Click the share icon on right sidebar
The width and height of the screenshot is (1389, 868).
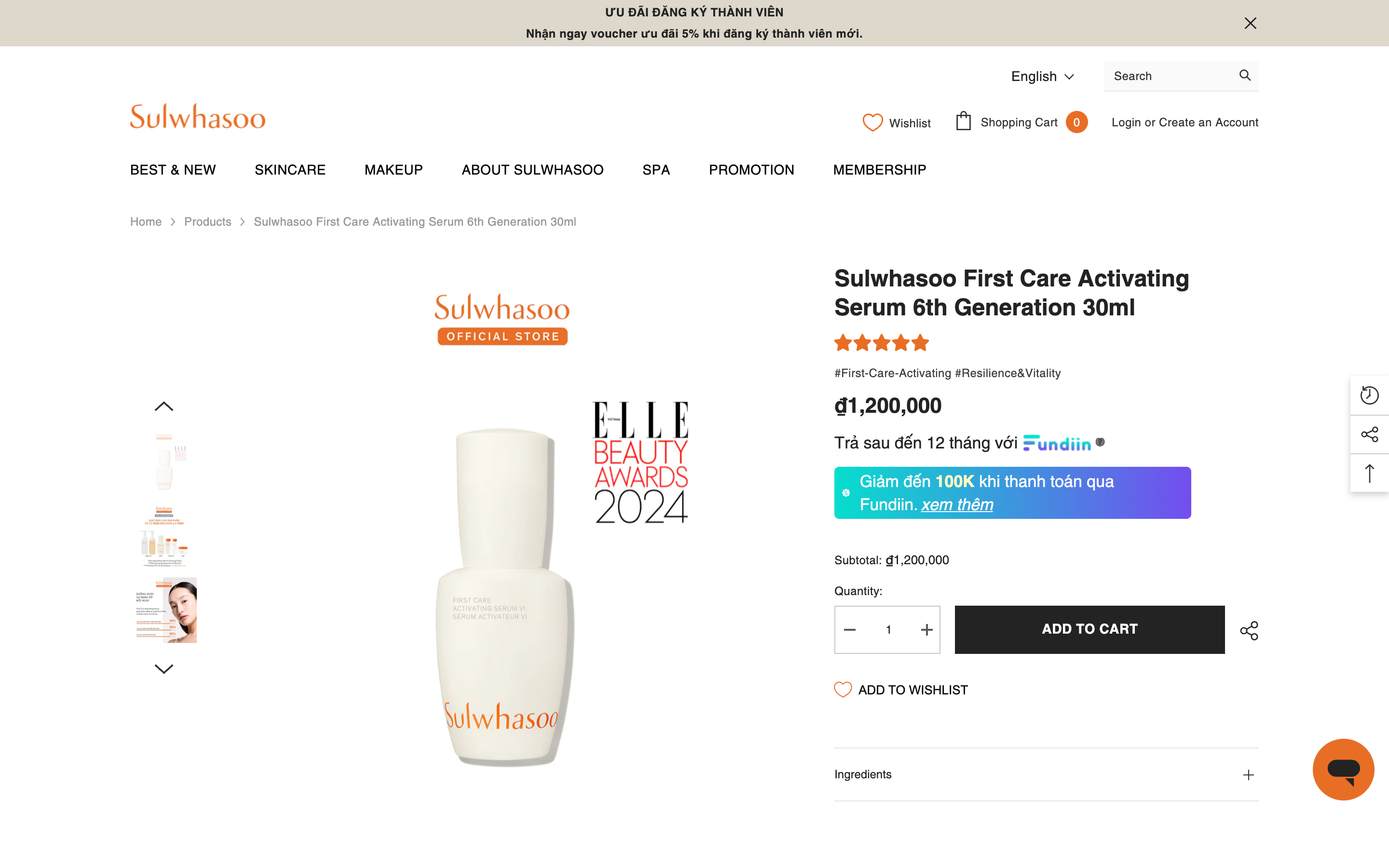1370,434
